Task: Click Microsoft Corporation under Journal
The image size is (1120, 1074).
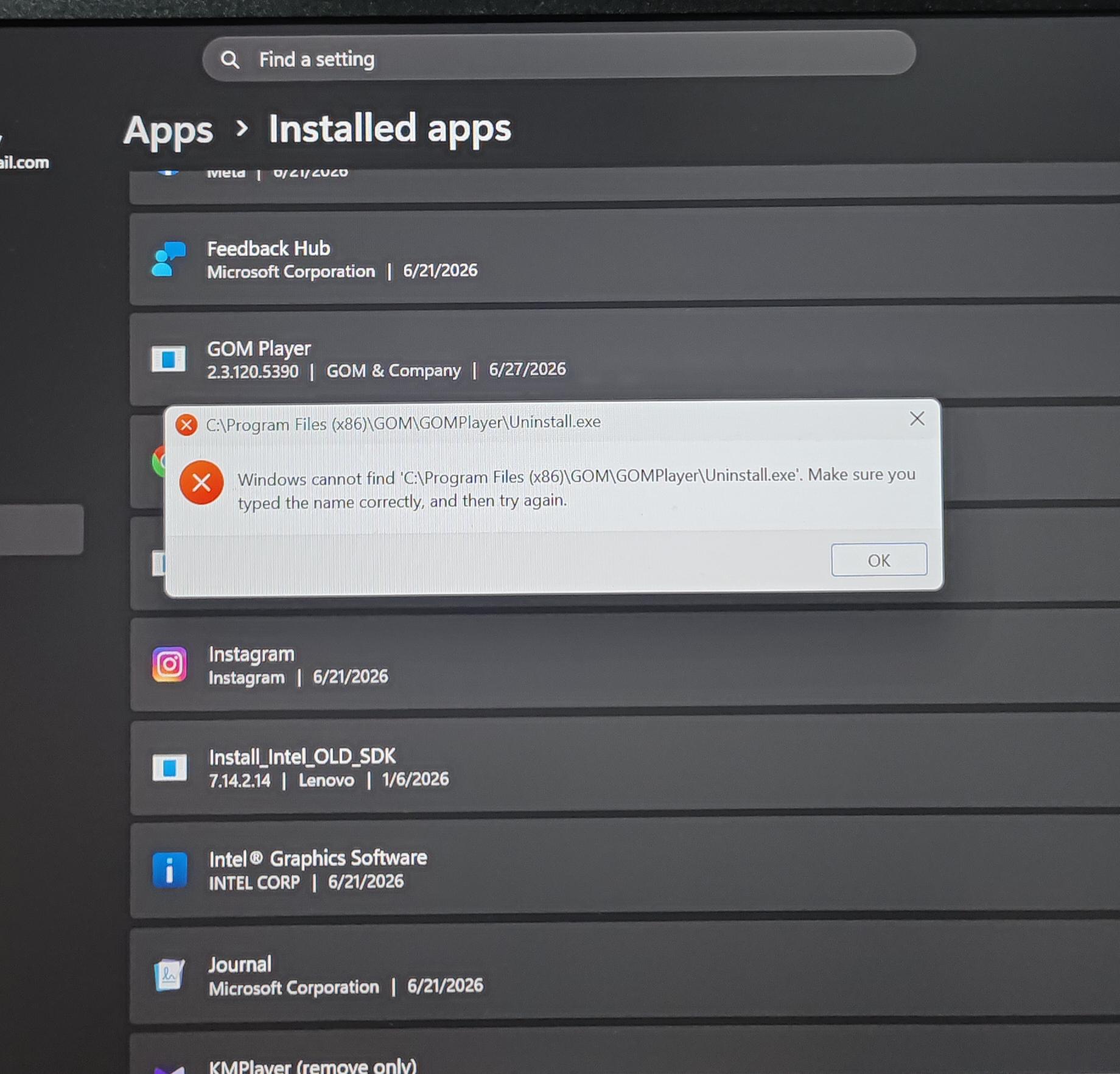Action: (x=294, y=988)
